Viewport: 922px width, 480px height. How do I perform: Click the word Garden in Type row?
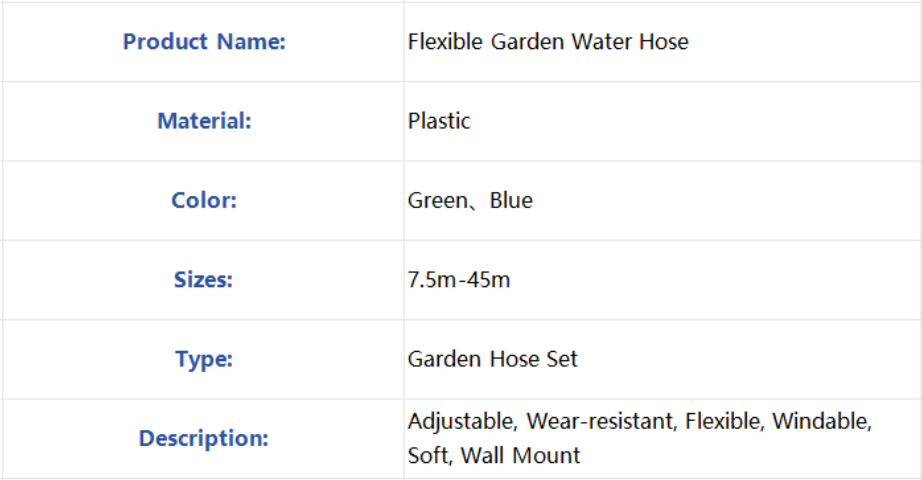(x=445, y=359)
